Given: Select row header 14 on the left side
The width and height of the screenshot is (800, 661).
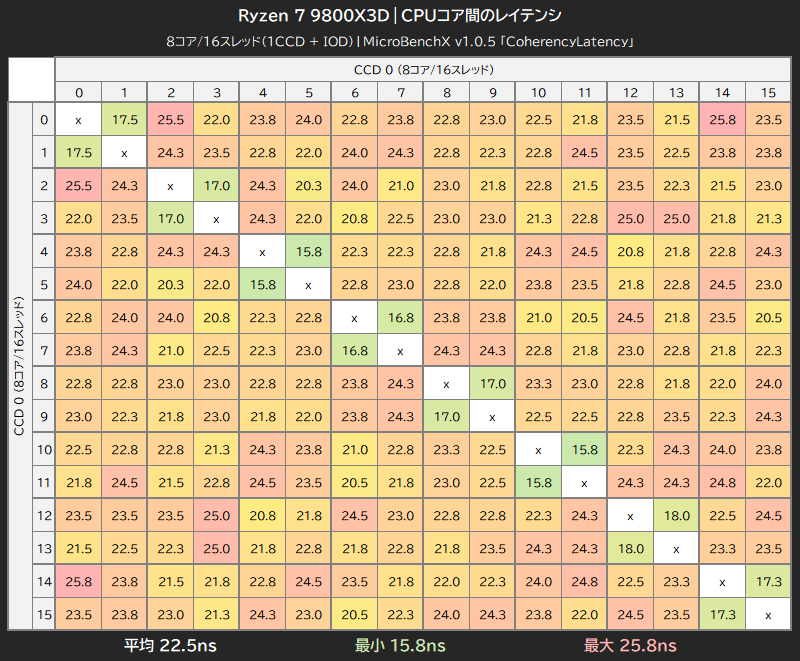Looking at the screenshot, I should [44, 581].
